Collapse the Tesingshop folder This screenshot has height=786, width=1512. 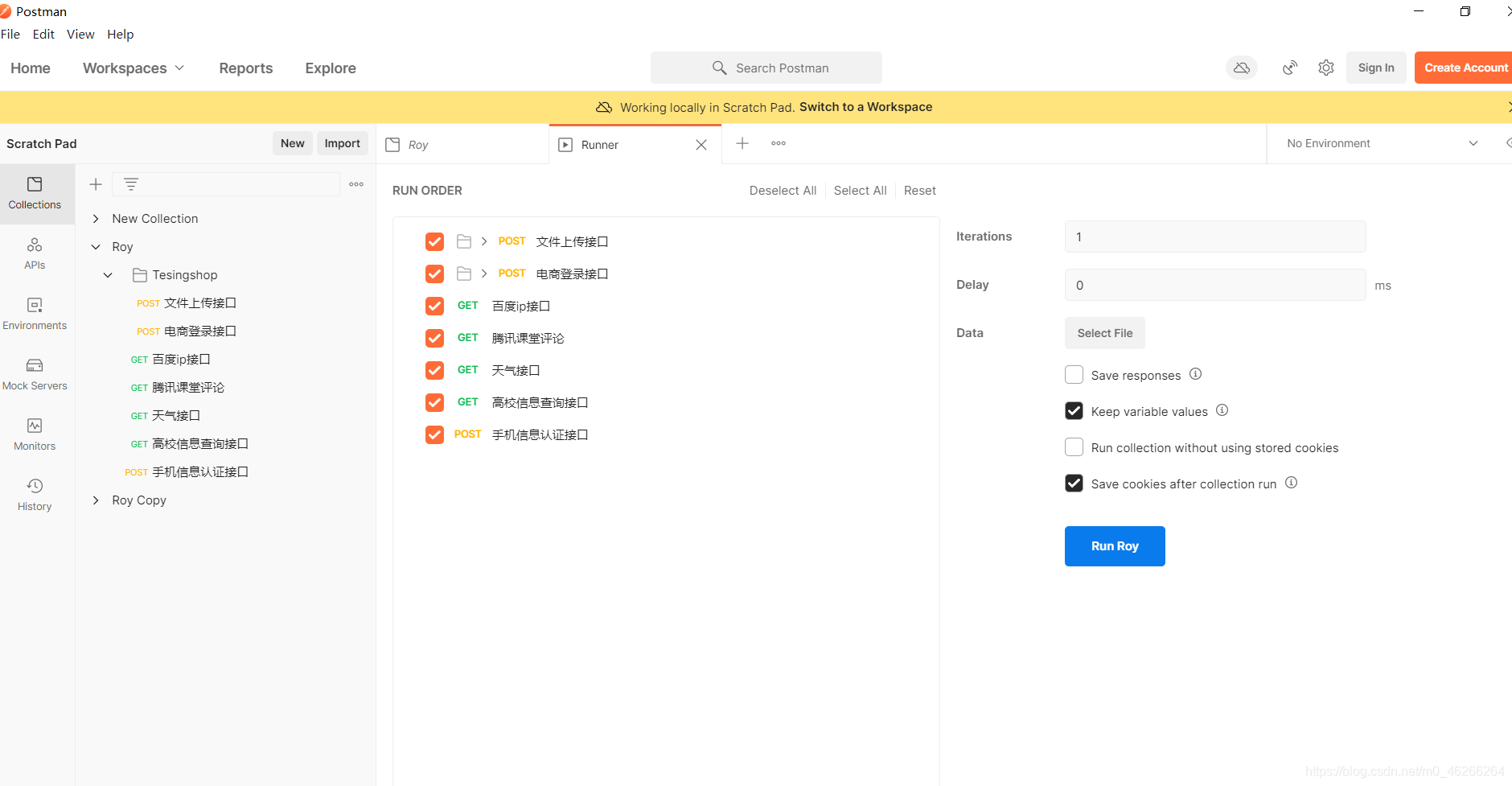(x=108, y=275)
